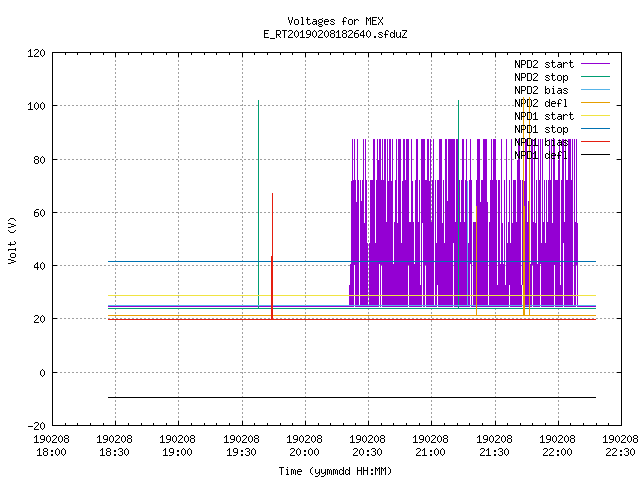Click the NPD2 bias legend label

pos(541,90)
